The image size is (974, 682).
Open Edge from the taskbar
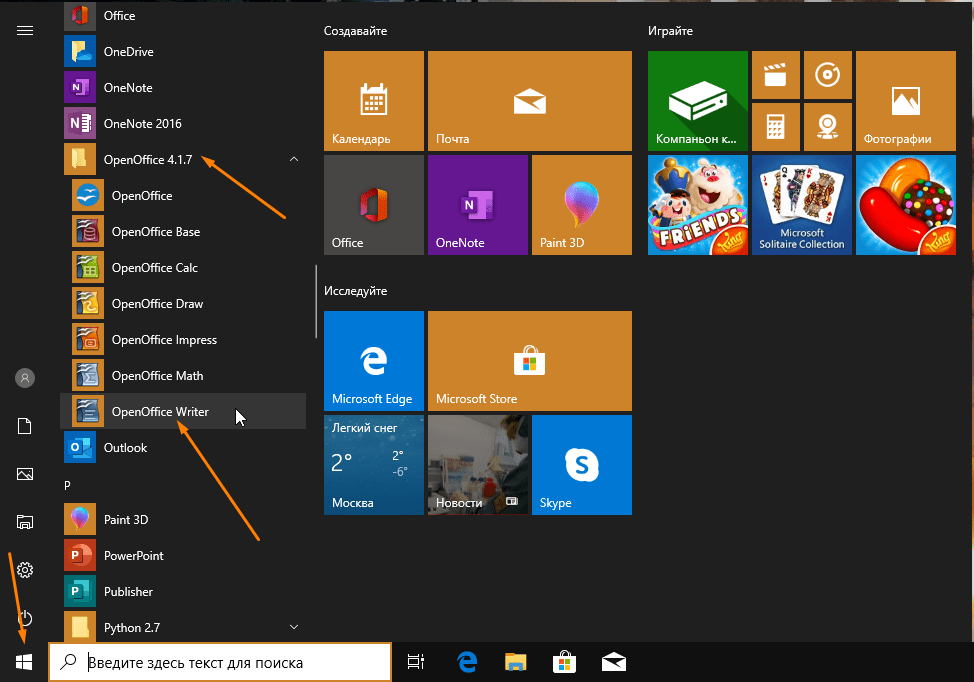pyautogui.click(x=467, y=662)
